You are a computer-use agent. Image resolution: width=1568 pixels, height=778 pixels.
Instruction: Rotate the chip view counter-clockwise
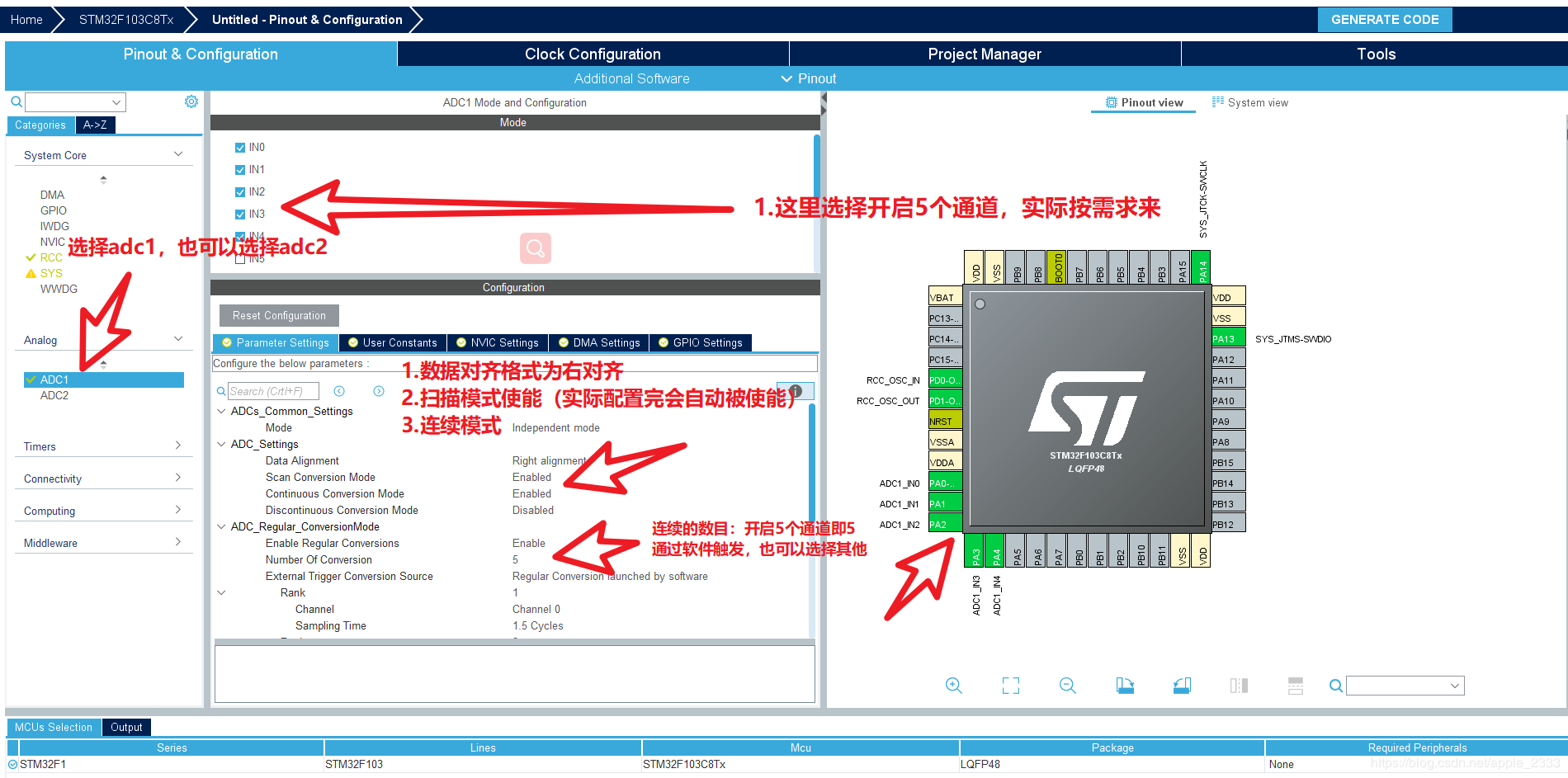point(1182,686)
